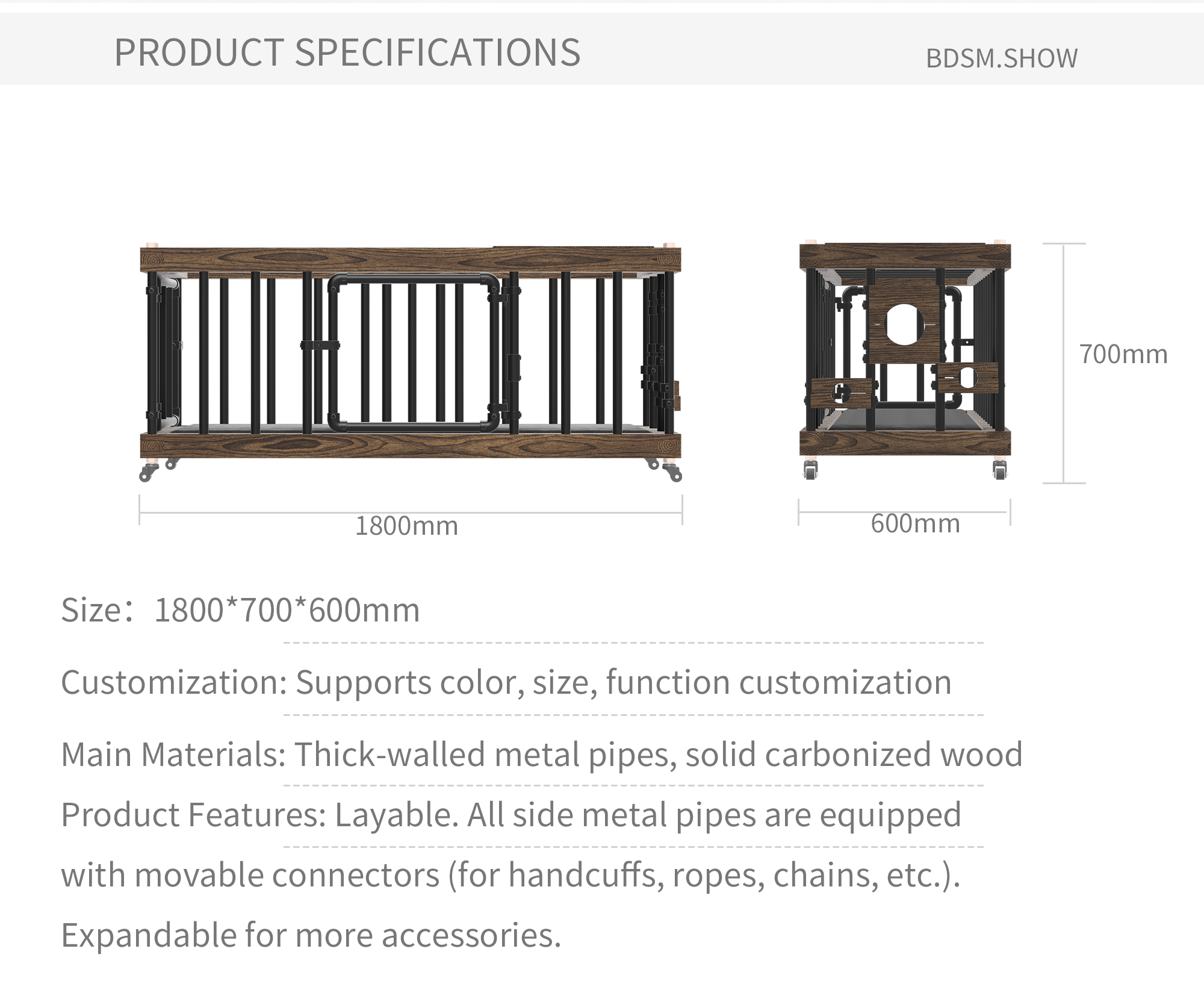Click the lower-right wooden block in side view
1204x984 pixels.
click(967, 378)
